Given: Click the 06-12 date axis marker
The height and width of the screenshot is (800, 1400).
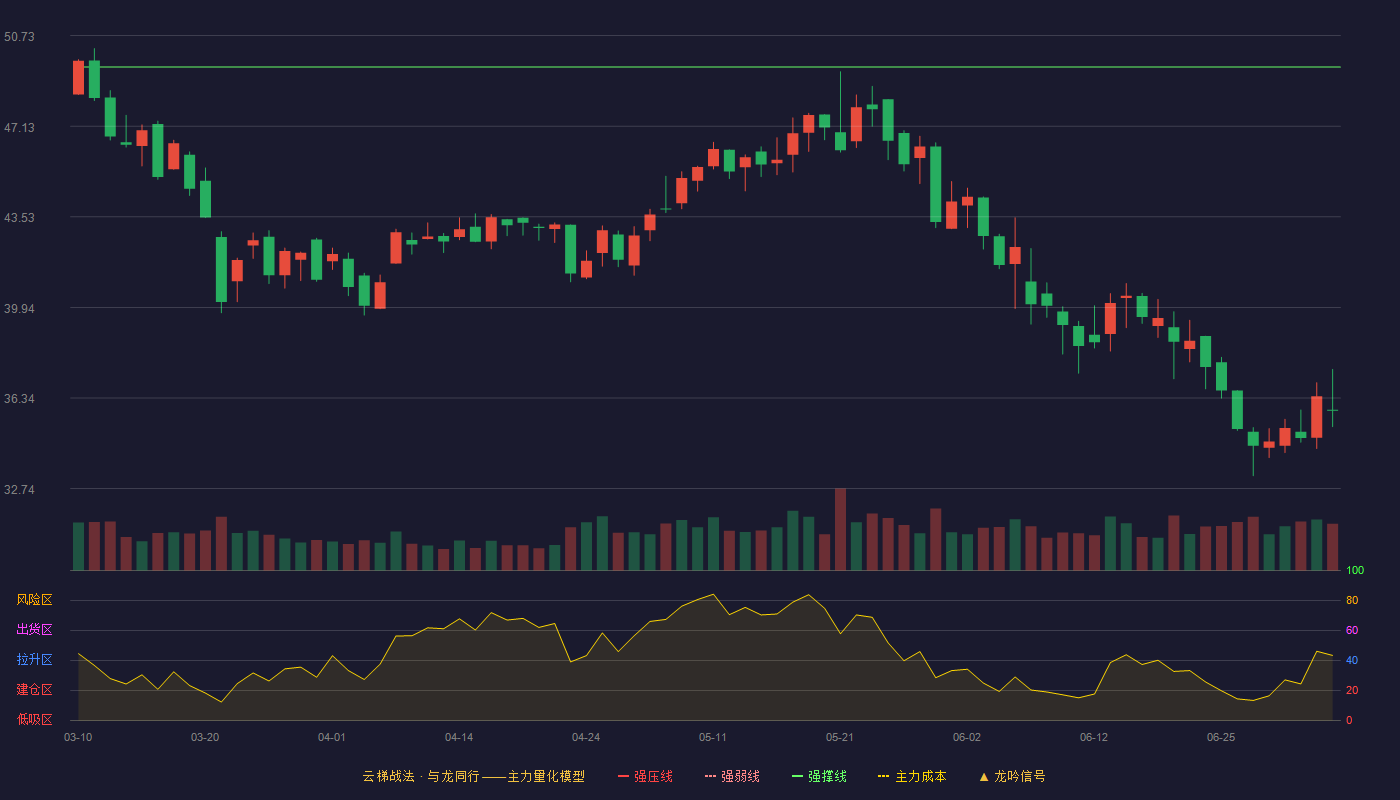Looking at the screenshot, I should pyautogui.click(x=1094, y=737).
